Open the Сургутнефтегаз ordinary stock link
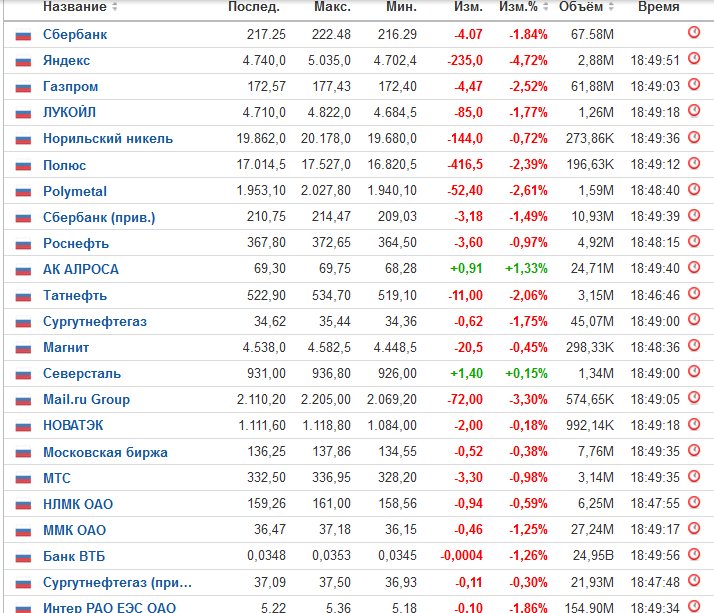 pyautogui.click(x=95, y=322)
